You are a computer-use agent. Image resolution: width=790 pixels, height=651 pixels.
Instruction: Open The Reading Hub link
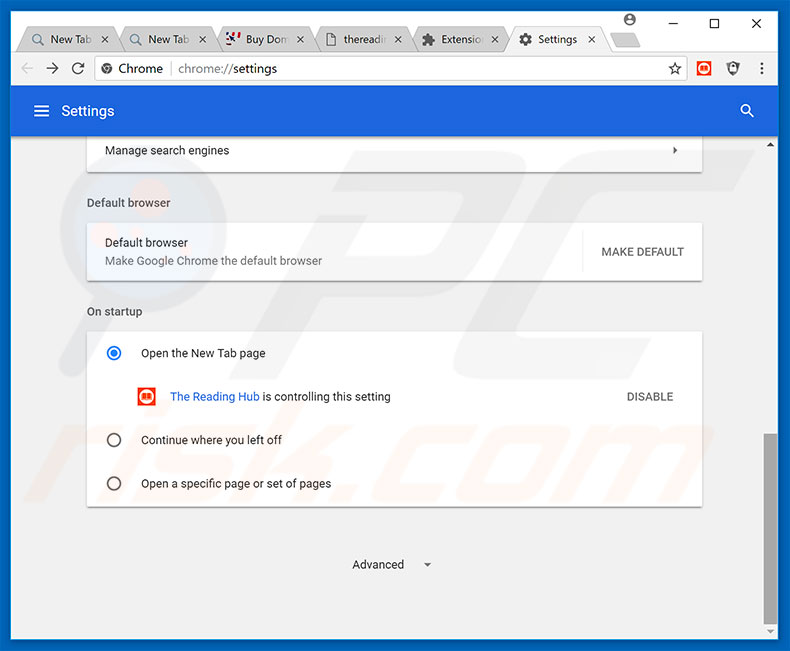pyautogui.click(x=215, y=397)
